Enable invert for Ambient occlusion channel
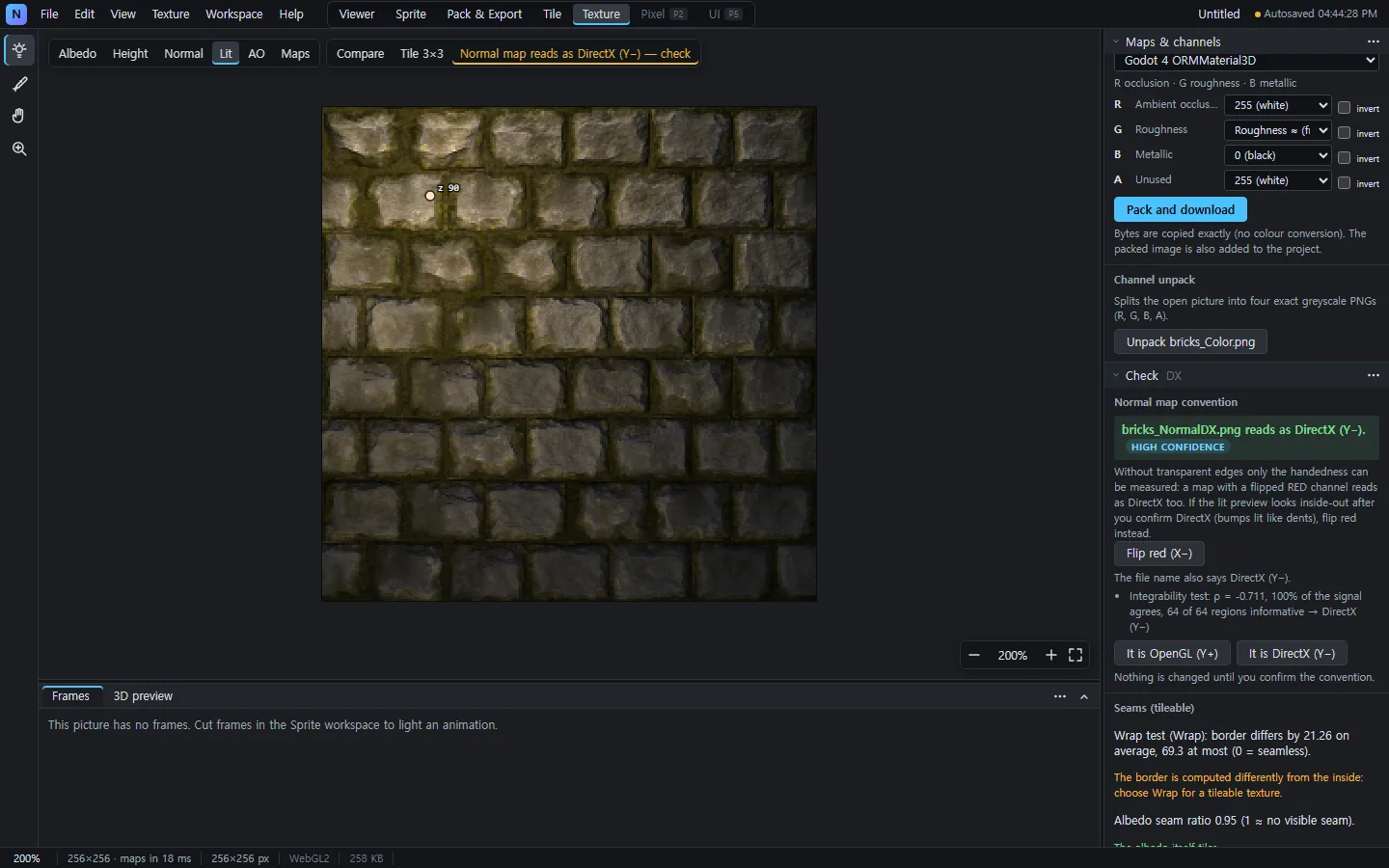 pos(1344,108)
